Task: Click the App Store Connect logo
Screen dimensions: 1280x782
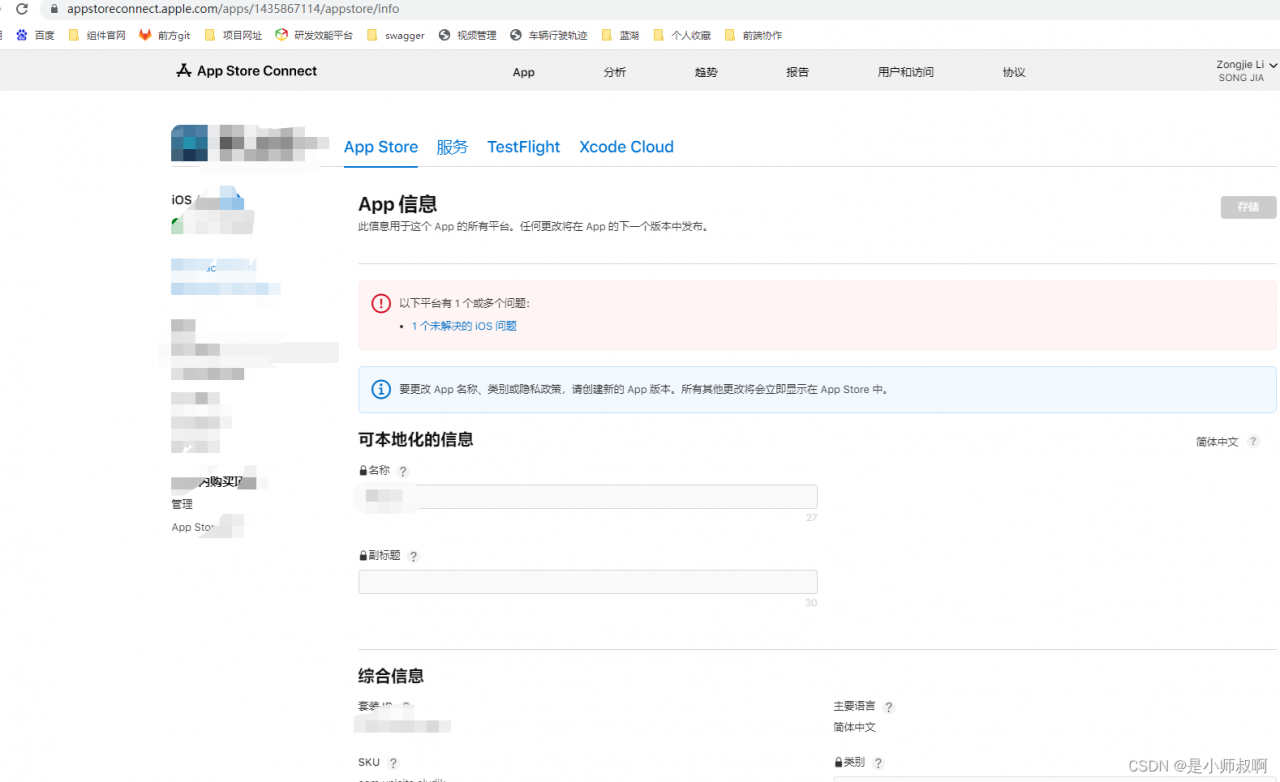Action: [246, 71]
